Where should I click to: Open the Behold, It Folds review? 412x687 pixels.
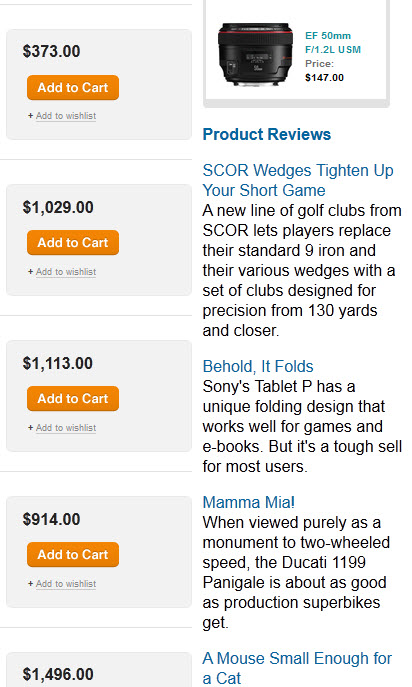(x=258, y=366)
